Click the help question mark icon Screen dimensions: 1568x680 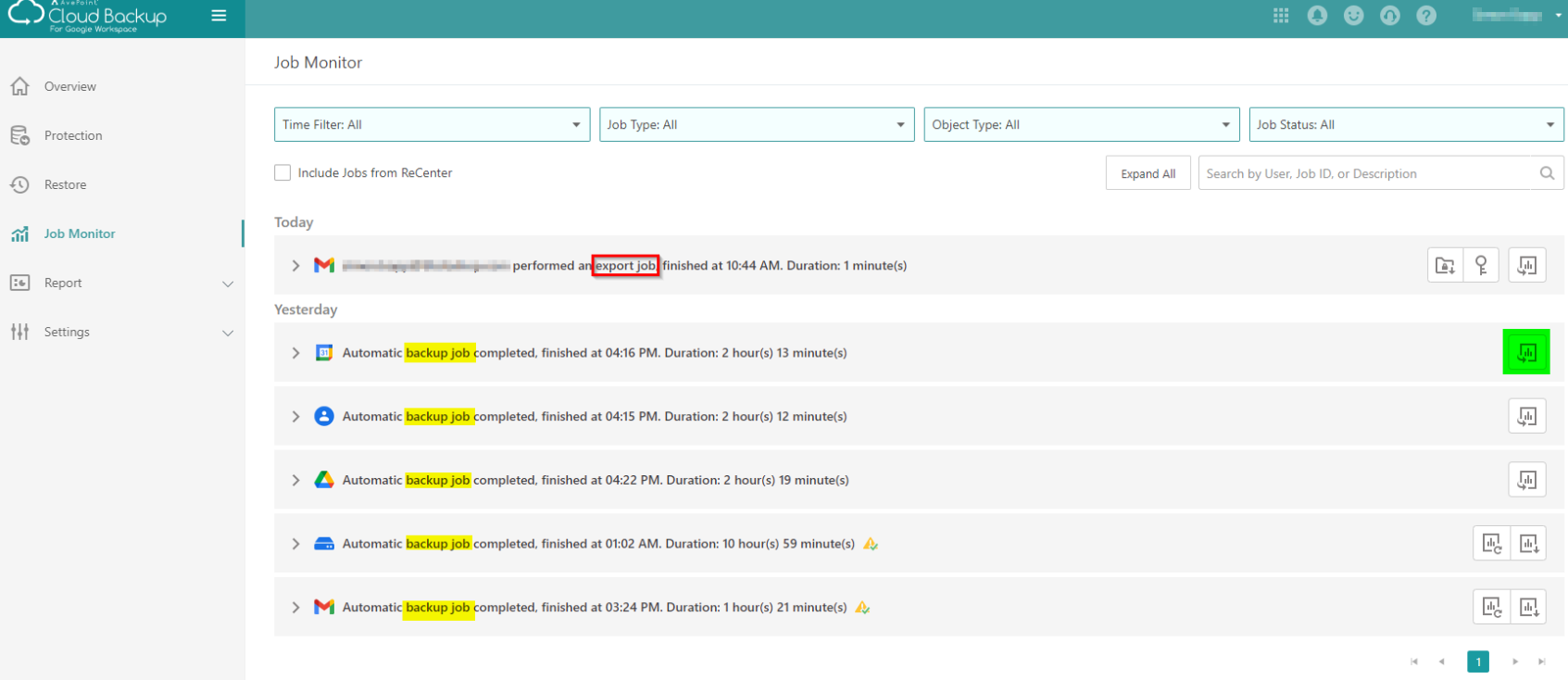click(1426, 16)
